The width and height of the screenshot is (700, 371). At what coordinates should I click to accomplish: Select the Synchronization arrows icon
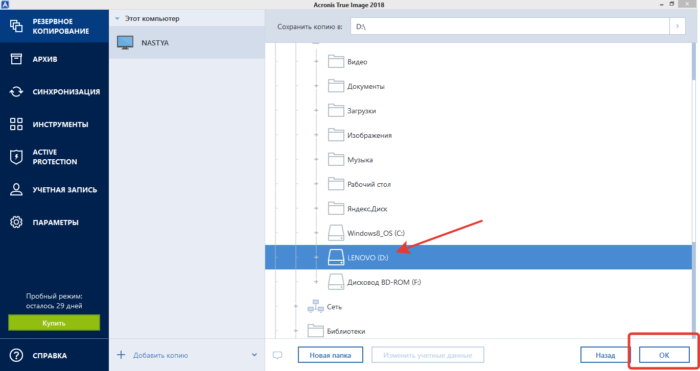coord(16,92)
